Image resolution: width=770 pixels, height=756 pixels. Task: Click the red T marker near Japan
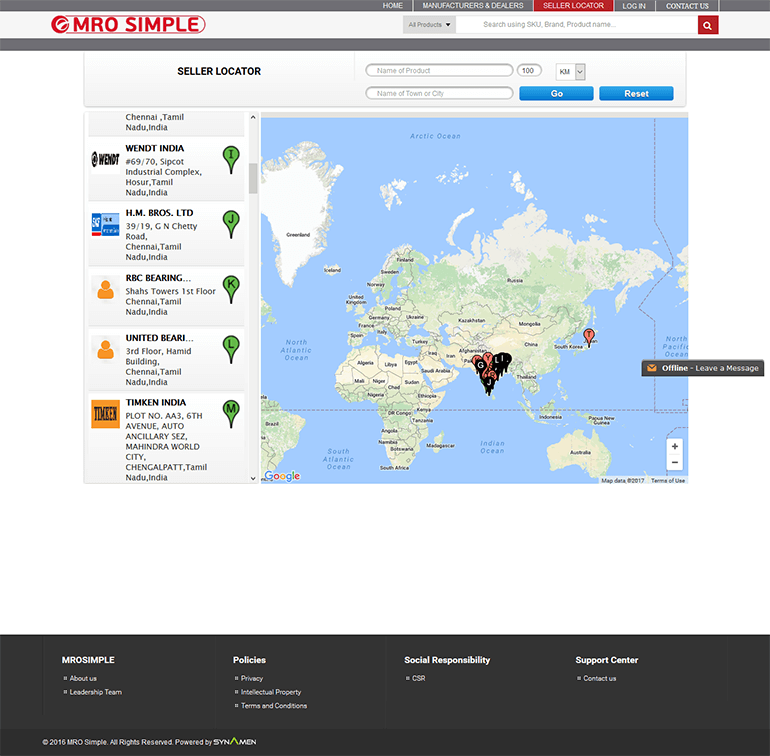(x=589, y=336)
